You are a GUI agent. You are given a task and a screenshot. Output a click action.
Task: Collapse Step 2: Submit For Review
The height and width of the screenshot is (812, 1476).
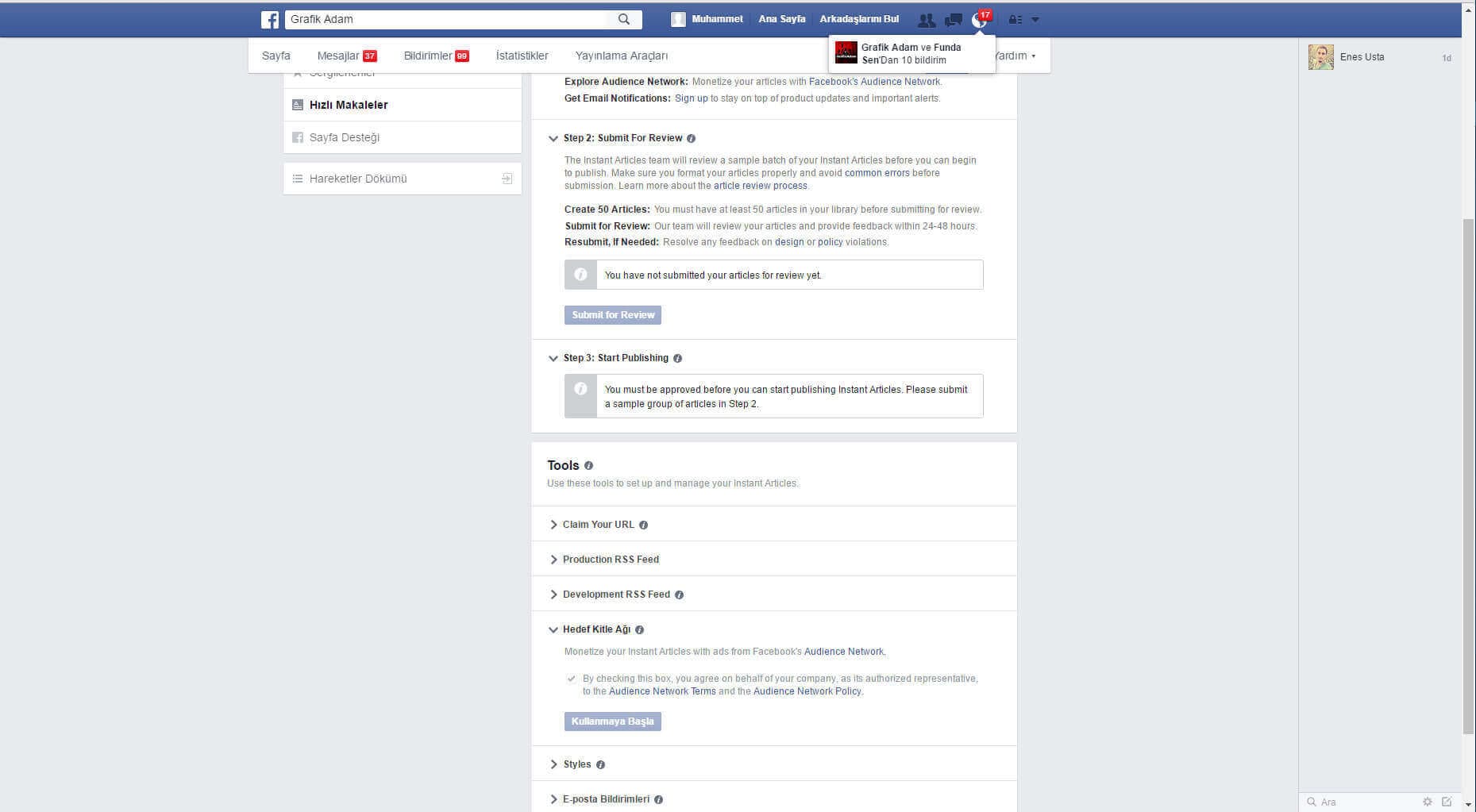pos(553,138)
